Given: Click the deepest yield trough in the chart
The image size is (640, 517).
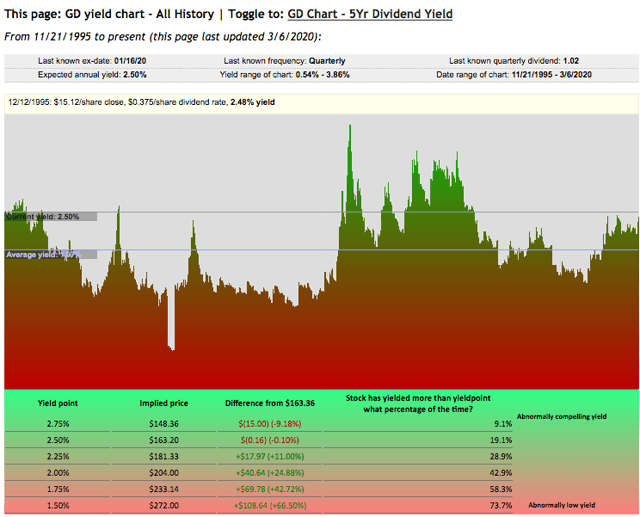Looking at the screenshot, I should [x=172, y=348].
